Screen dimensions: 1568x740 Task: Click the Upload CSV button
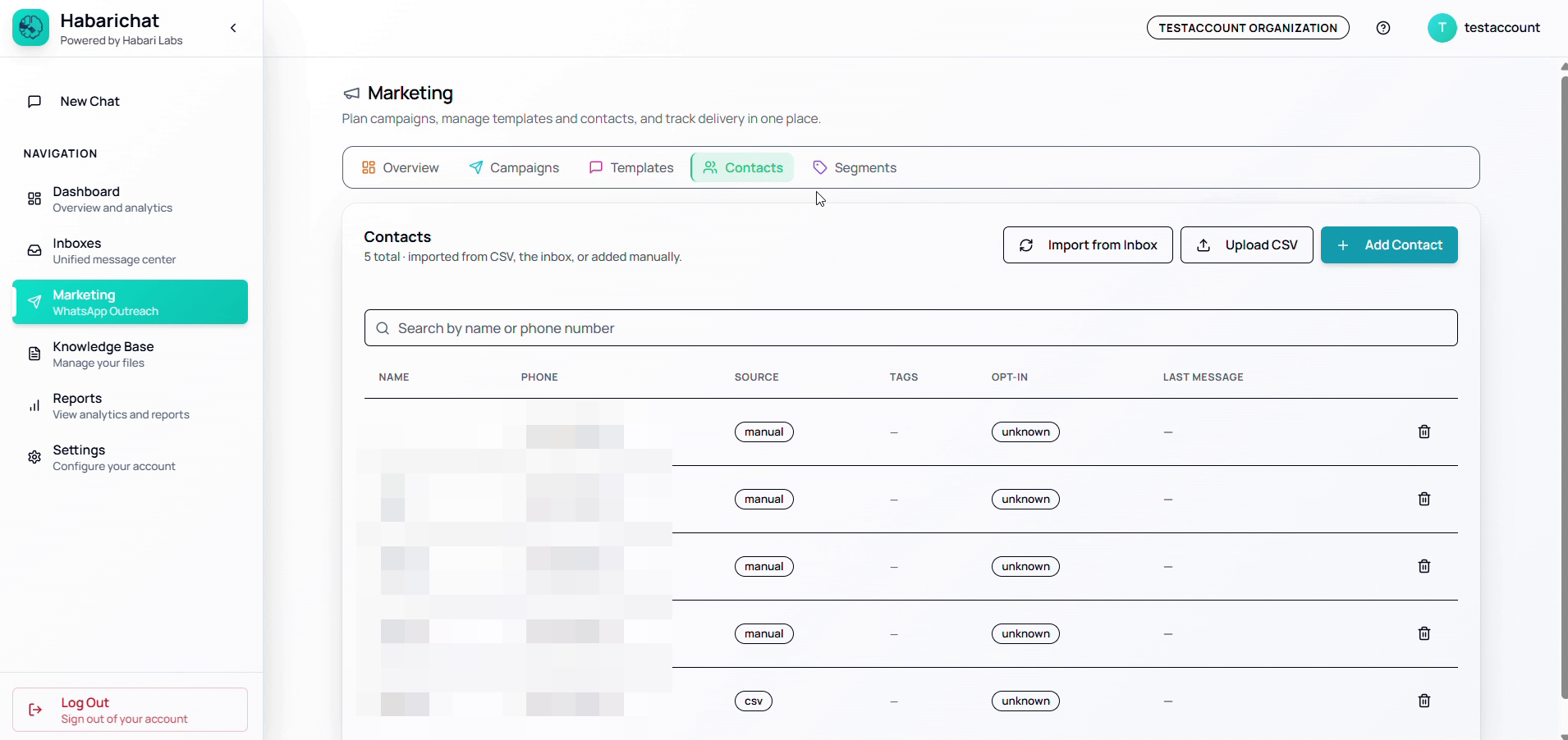click(x=1247, y=245)
